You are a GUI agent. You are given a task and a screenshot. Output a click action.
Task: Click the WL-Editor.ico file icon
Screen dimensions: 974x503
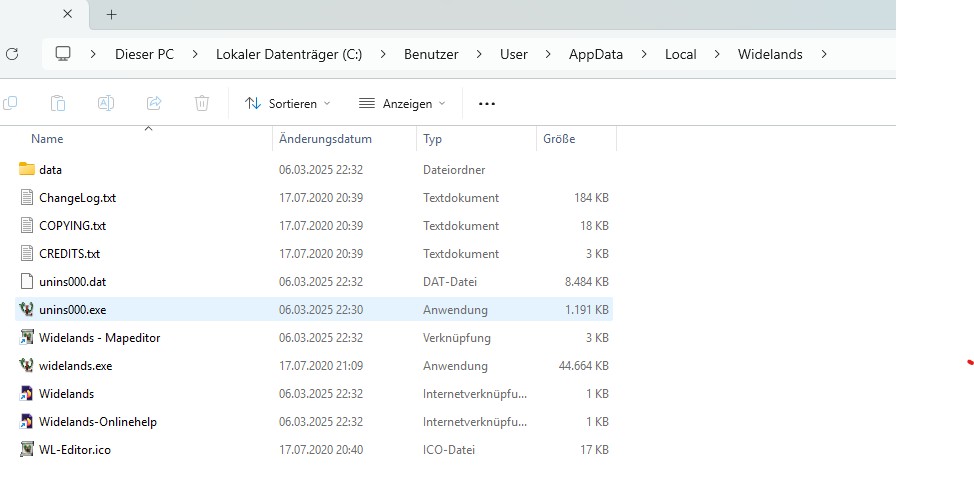tap(27, 449)
